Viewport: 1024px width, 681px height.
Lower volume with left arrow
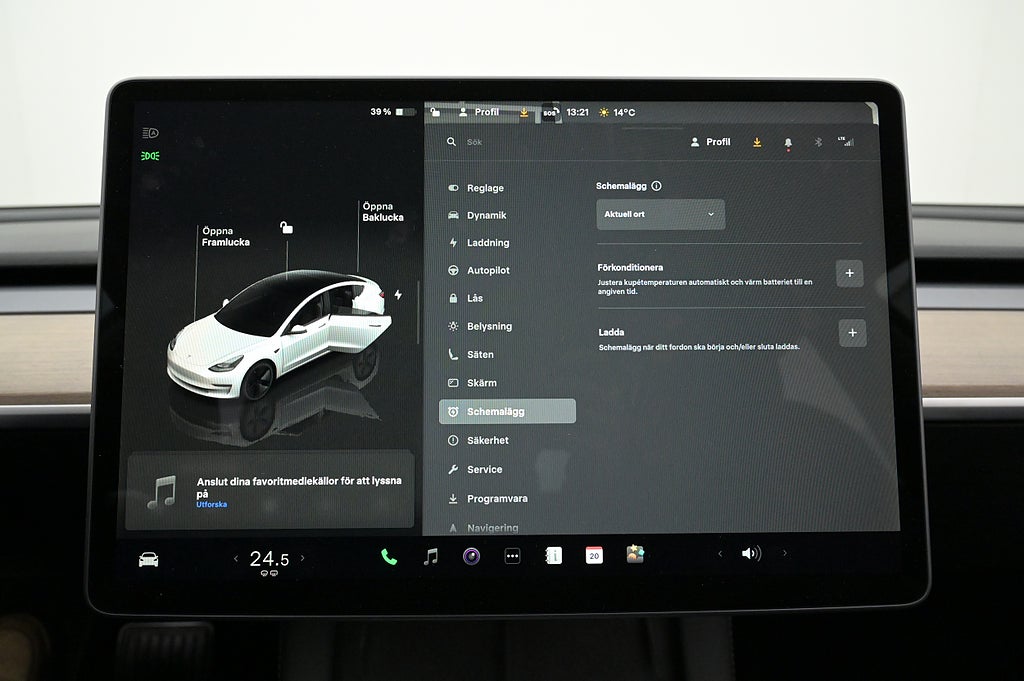pos(720,553)
